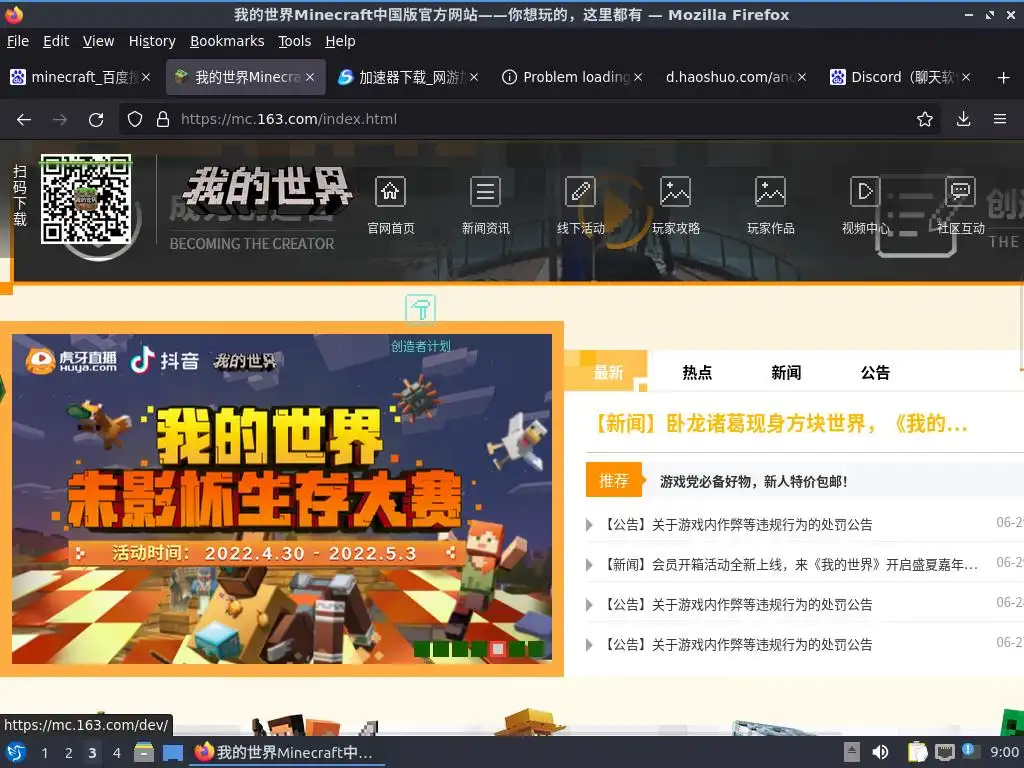This screenshot has height=768, width=1024.
Task: Open 线下活动 pencil icon in site nav
Action: pyautogui.click(x=581, y=192)
